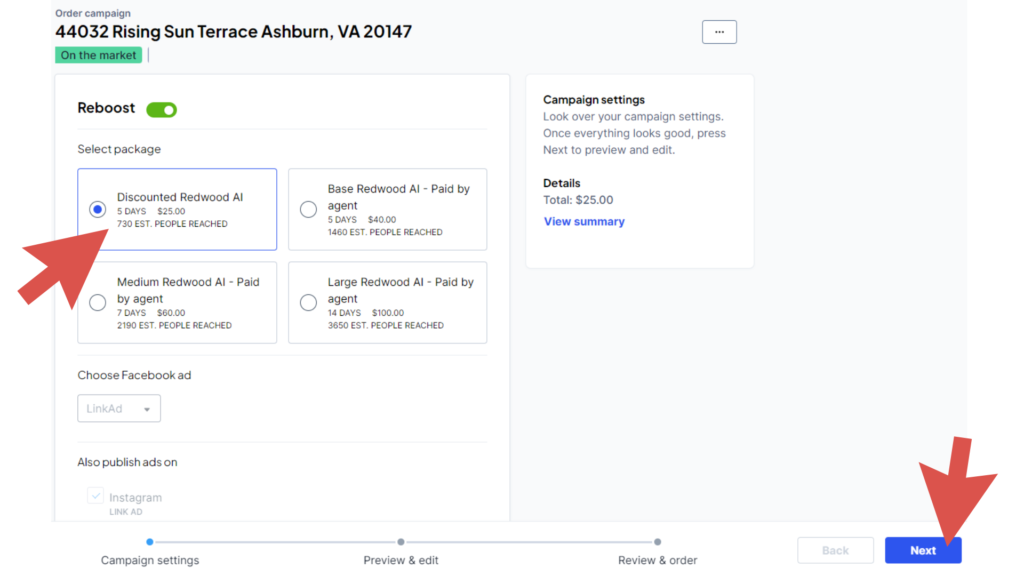Choose Medium Redwood AI package radio
The width and height of the screenshot is (1024, 576).
pos(97,302)
